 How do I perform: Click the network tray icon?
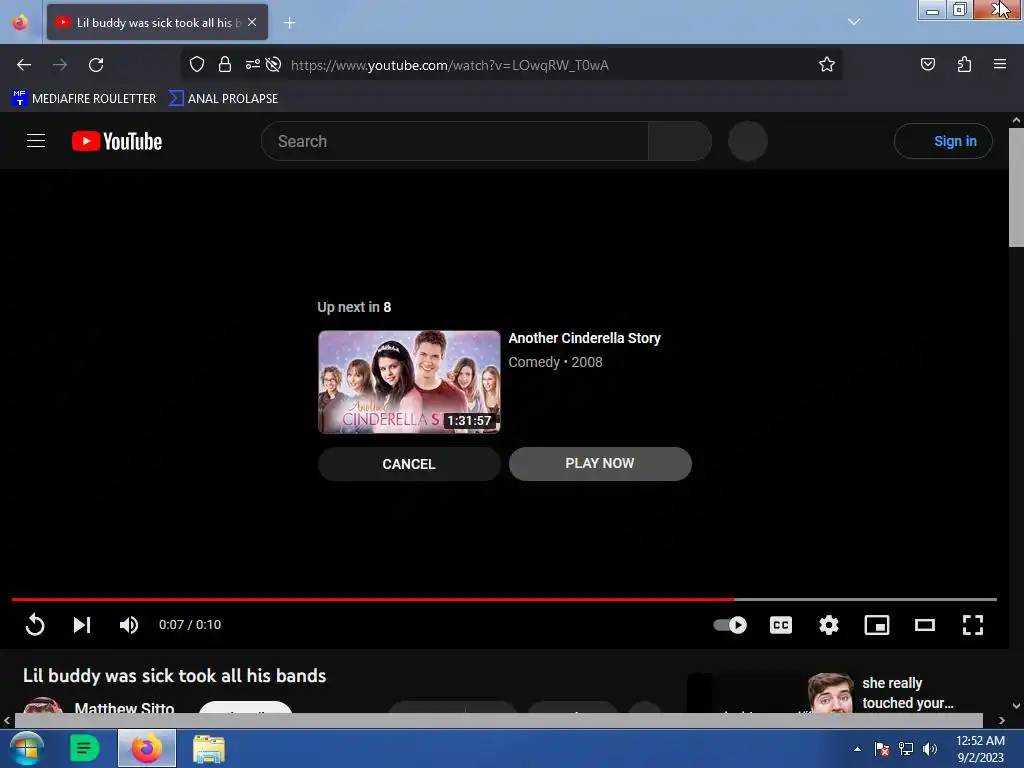pyautogui.click(x=906, y=749)
